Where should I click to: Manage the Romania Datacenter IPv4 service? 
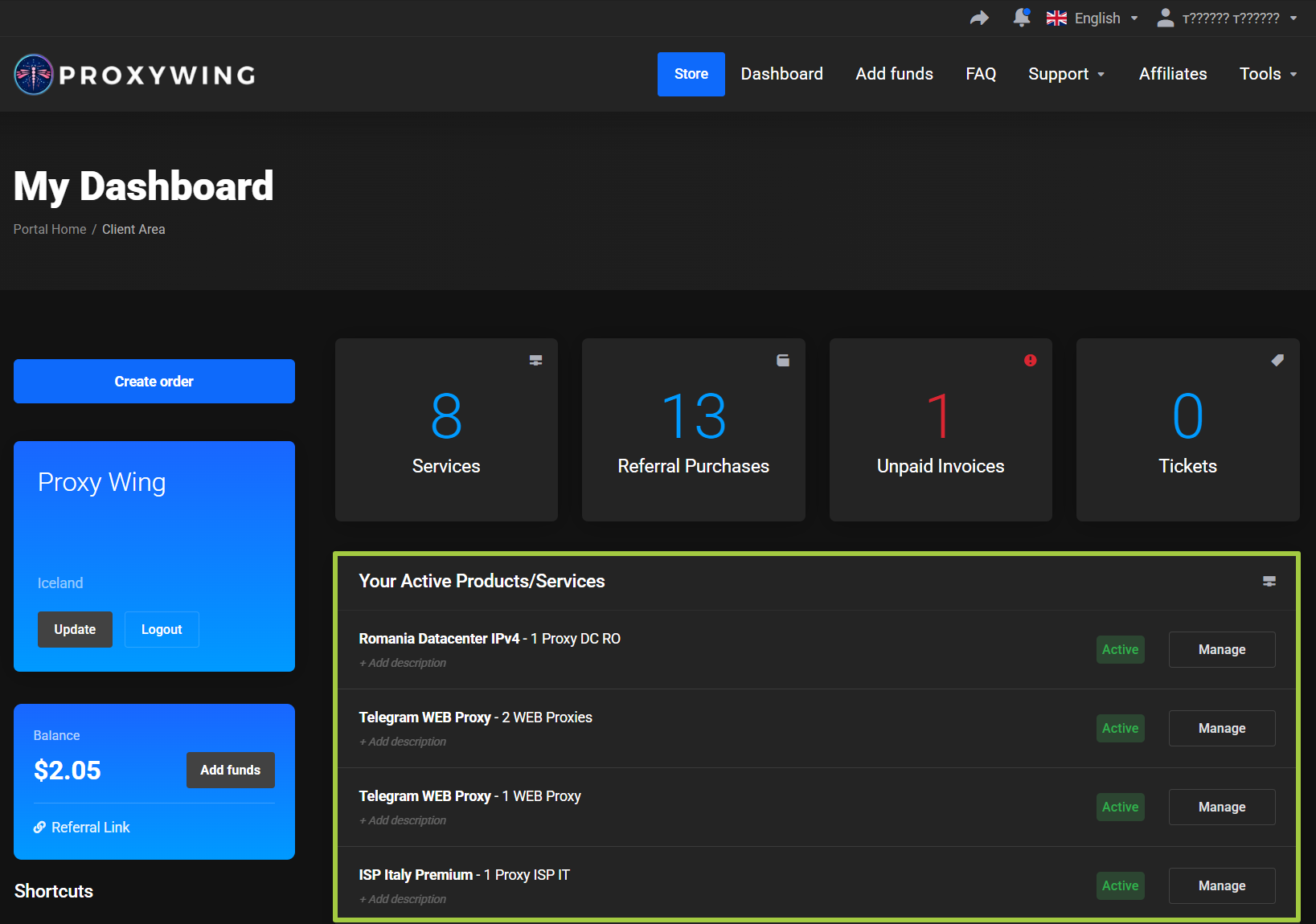tap(1222, 650)
